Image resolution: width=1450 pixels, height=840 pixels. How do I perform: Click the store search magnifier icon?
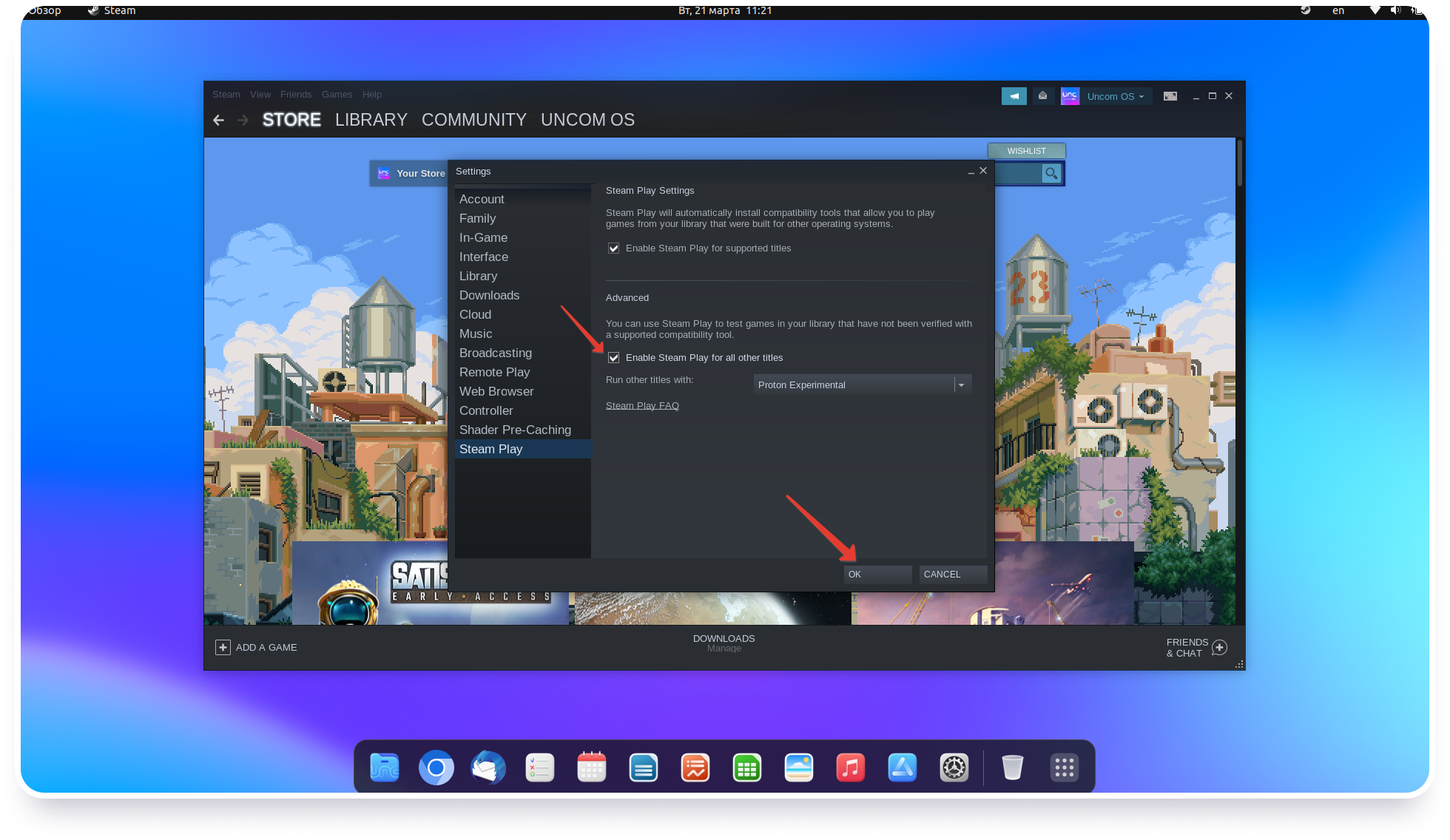click(x=1051, y=174)
